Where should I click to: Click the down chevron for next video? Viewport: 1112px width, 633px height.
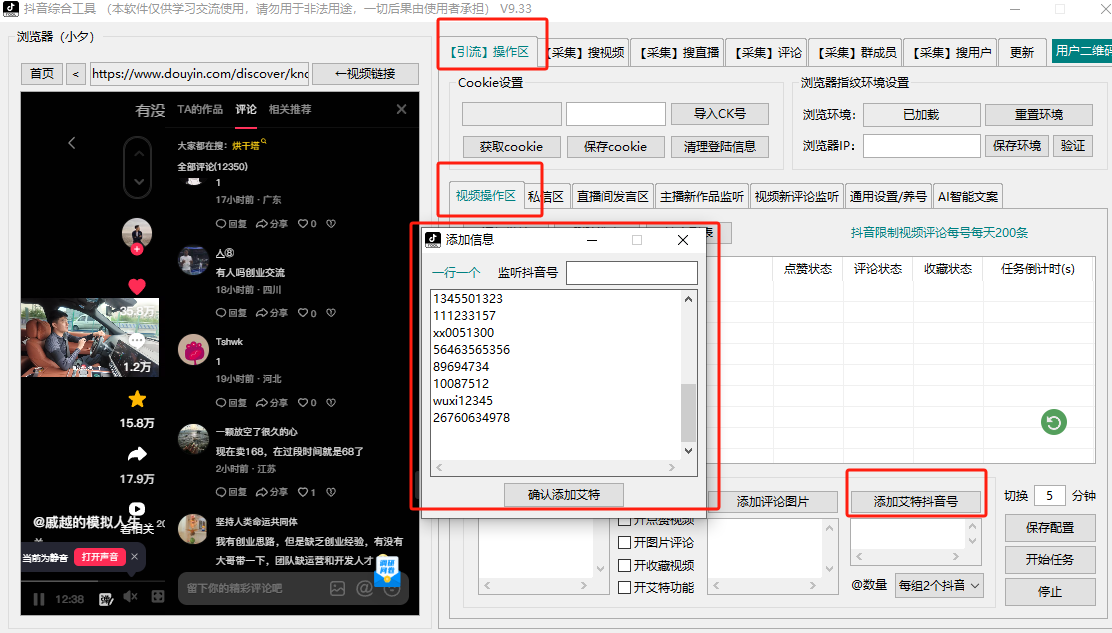pyautogui.click(x=138, y=182)
